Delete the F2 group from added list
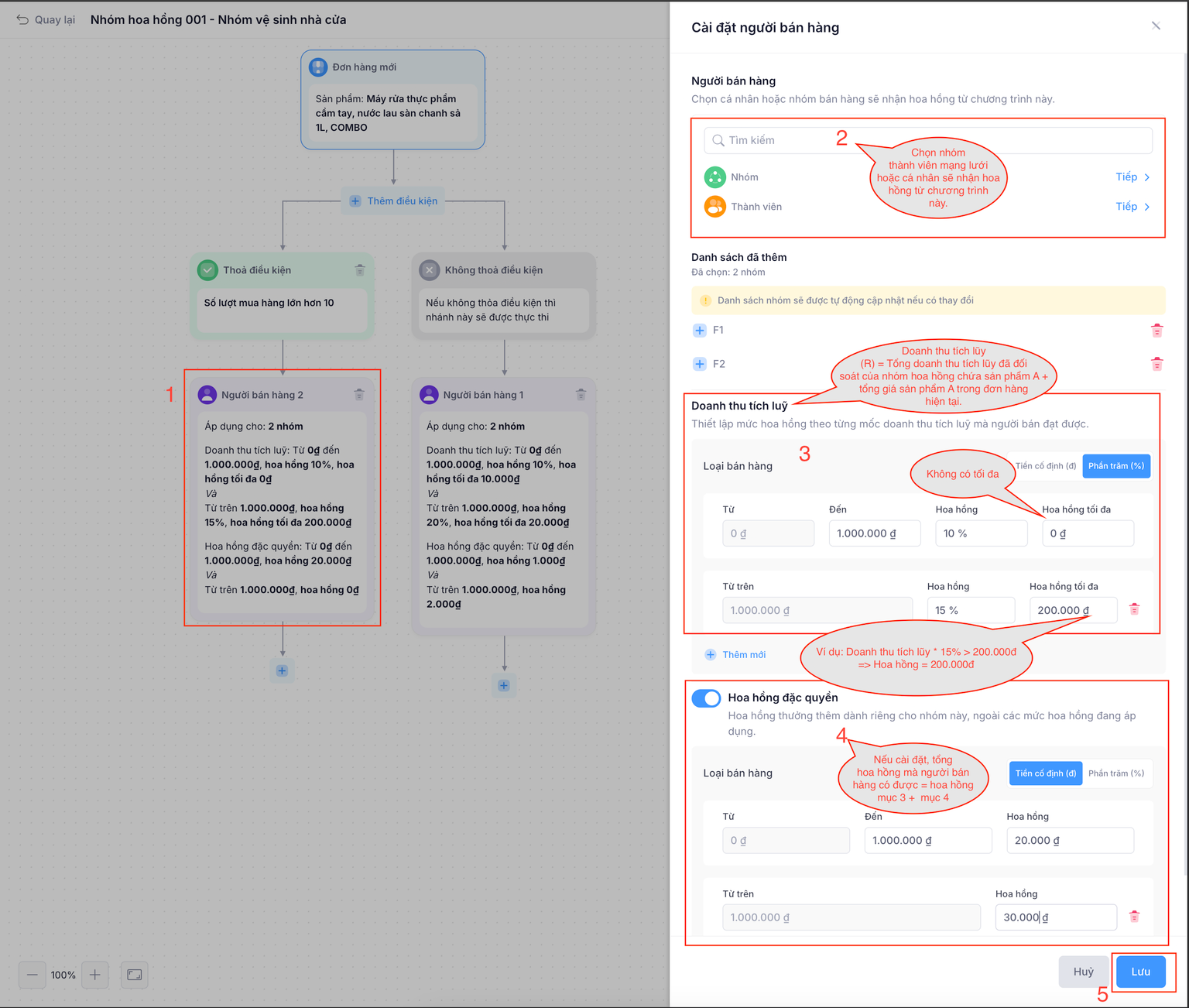The height and width of the screenshot is (1008, 1189). coord(1156,364)
